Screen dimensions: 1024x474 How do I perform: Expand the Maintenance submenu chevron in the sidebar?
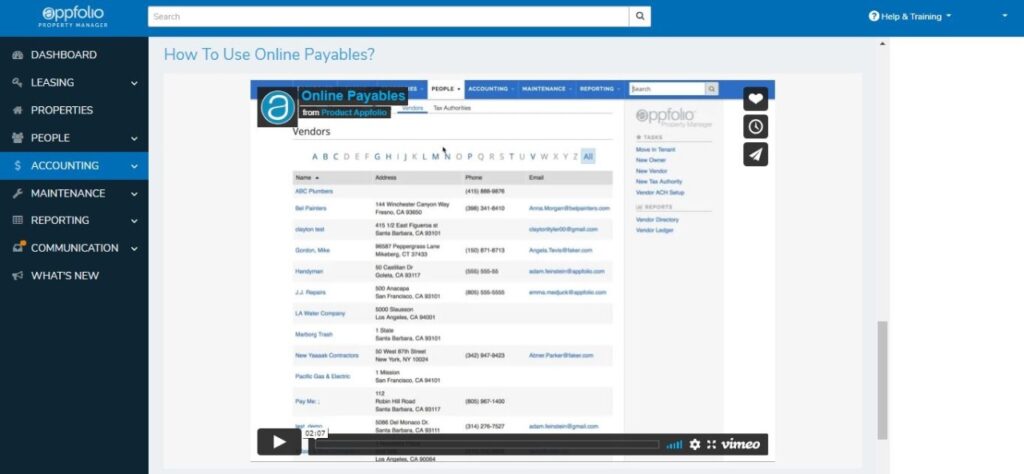click(x=134, y=194)
